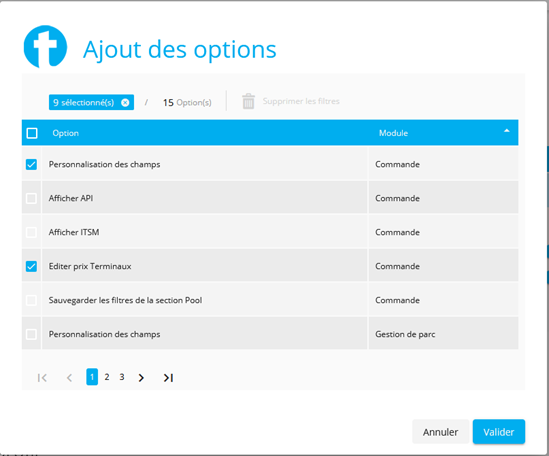Click the trash icon to remove filters
The image size is (549, 456).
tap(248, 101)
